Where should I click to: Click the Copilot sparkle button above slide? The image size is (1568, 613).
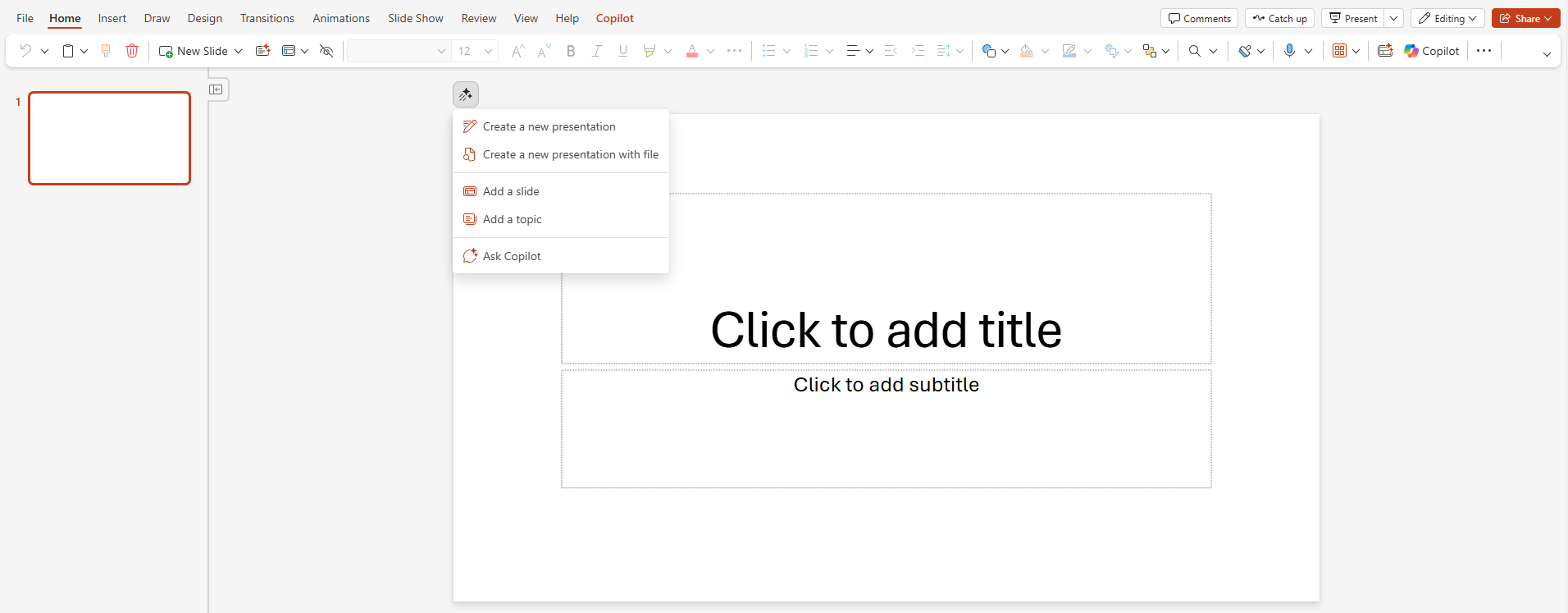coord(466,94)
